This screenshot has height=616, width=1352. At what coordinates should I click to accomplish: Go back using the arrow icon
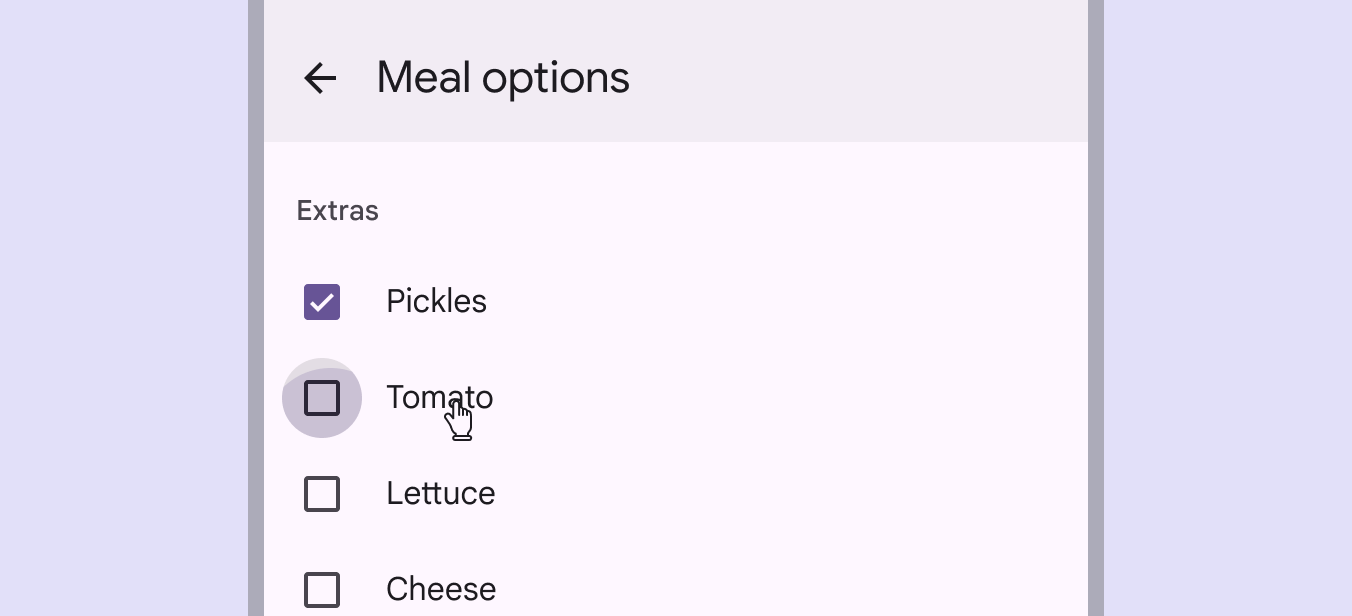pyautogui.click(x=320, y=78)
